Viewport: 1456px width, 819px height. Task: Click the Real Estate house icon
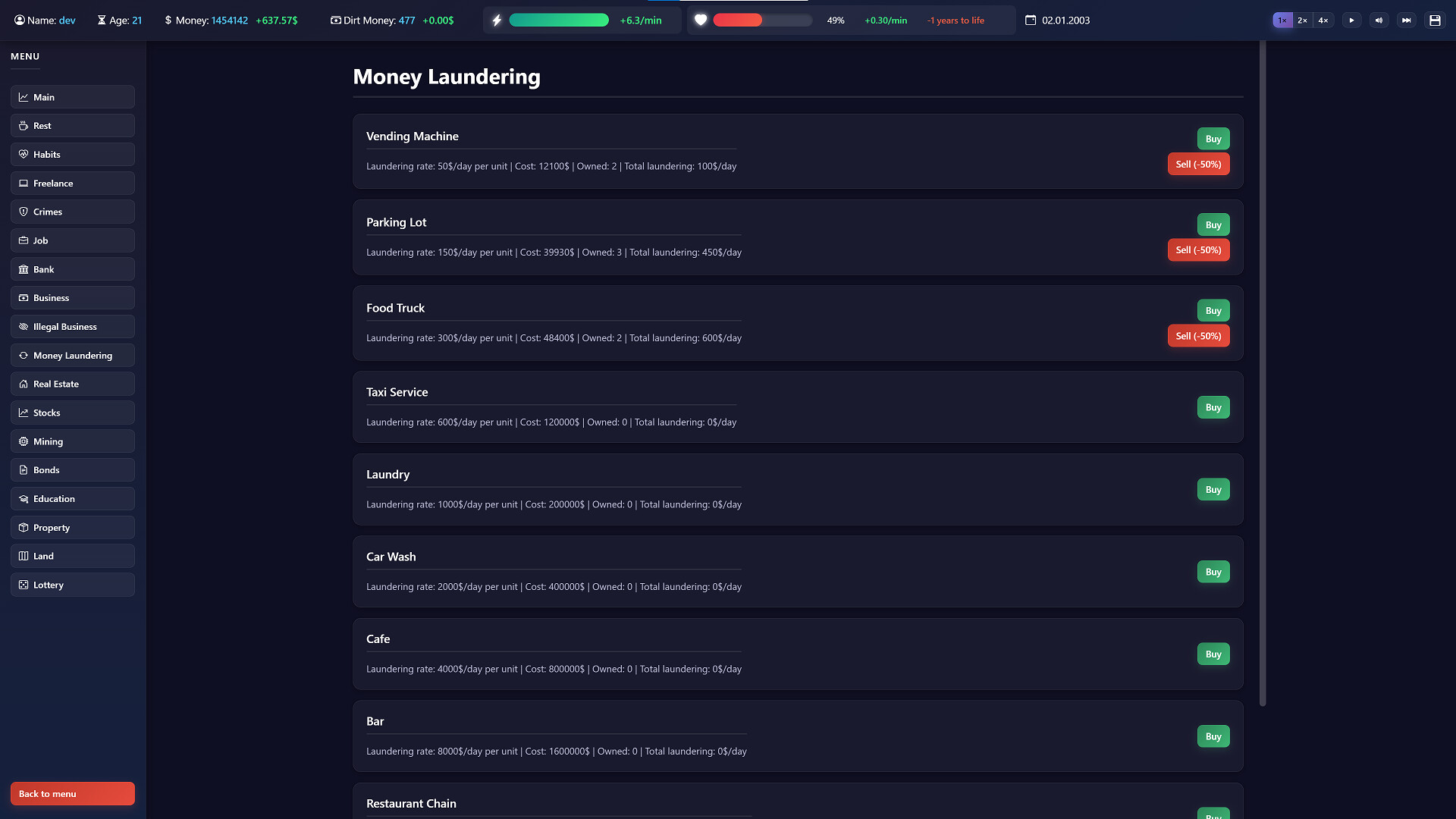point(24,384)
